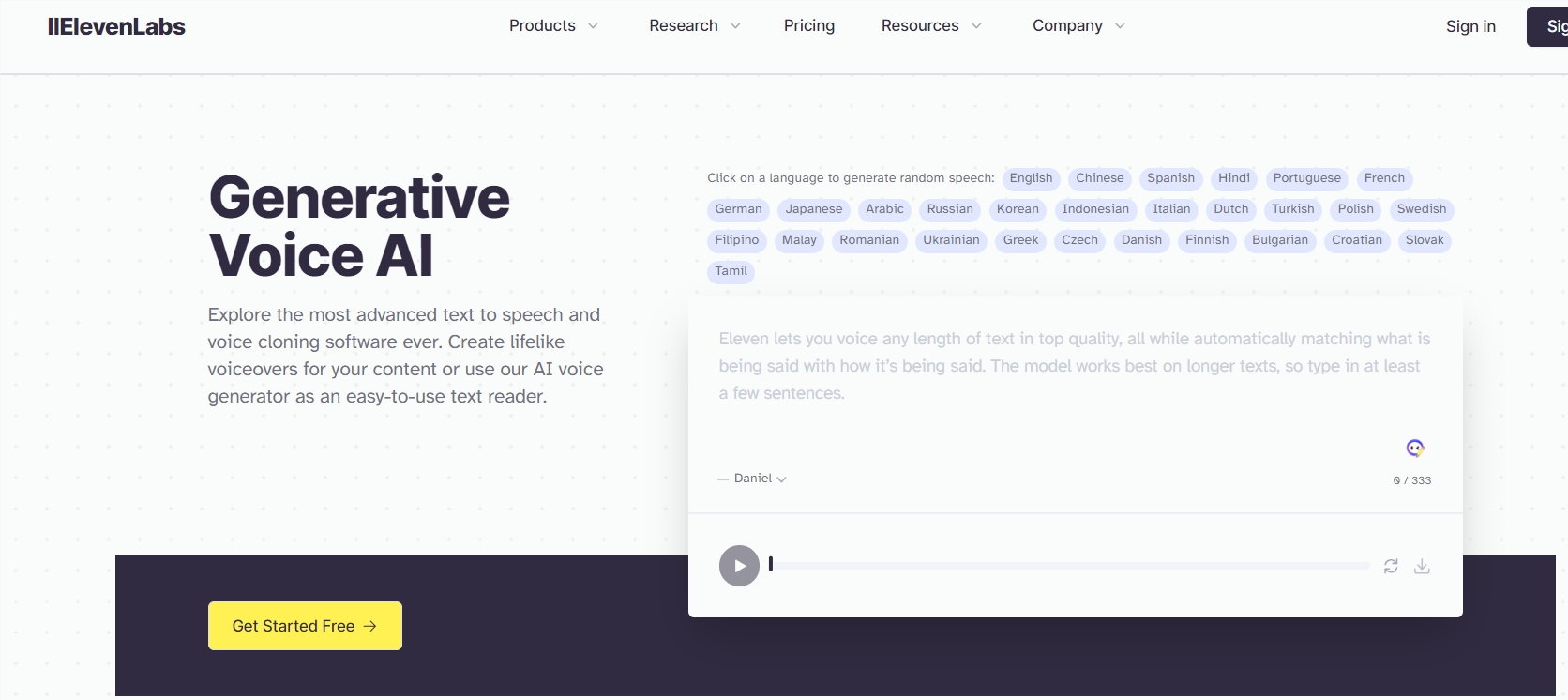
Task: Choose the Greek language chip
Action: pos(1020,240)
